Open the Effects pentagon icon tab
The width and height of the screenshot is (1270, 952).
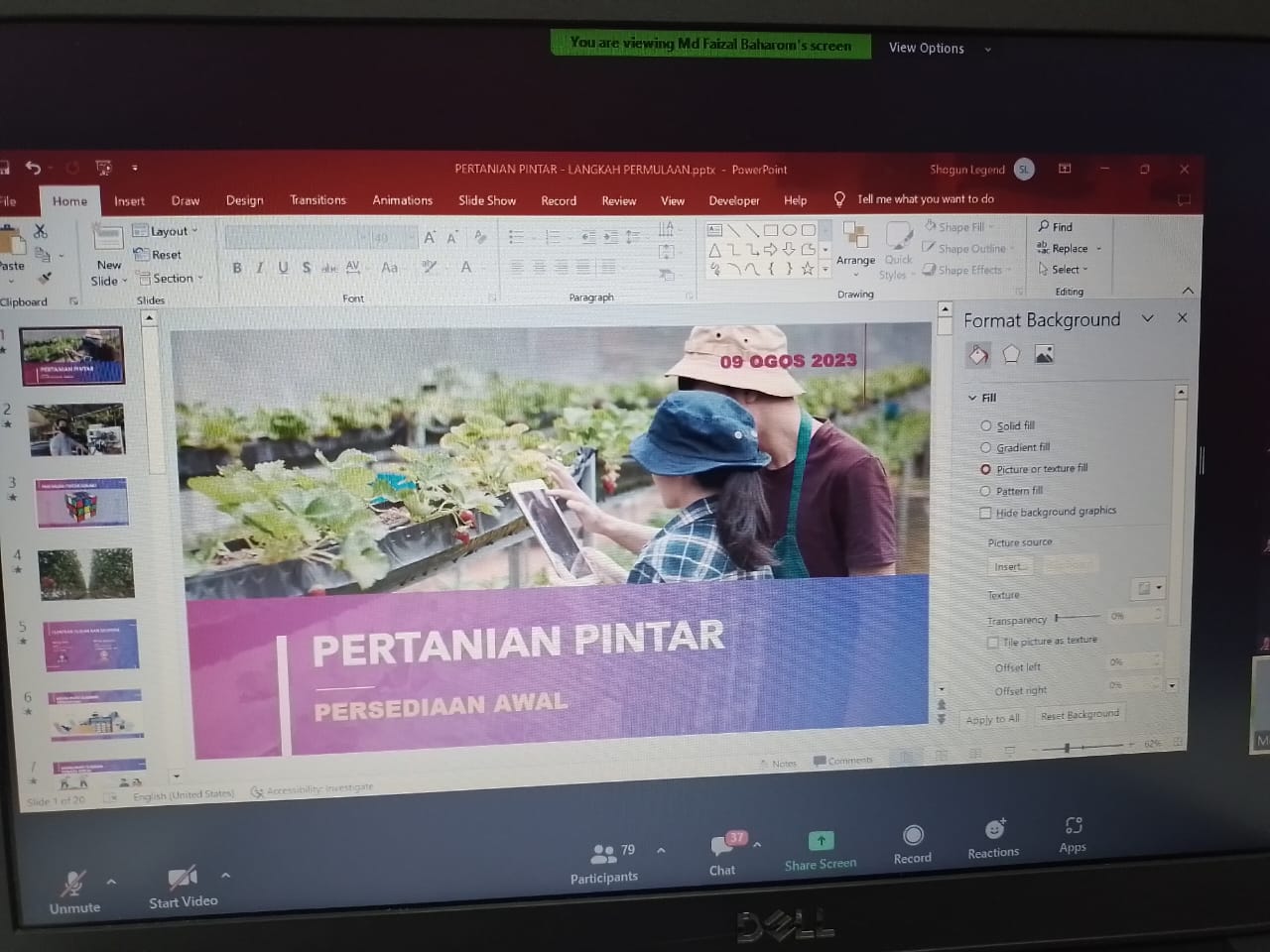[x=1011, y=355]
